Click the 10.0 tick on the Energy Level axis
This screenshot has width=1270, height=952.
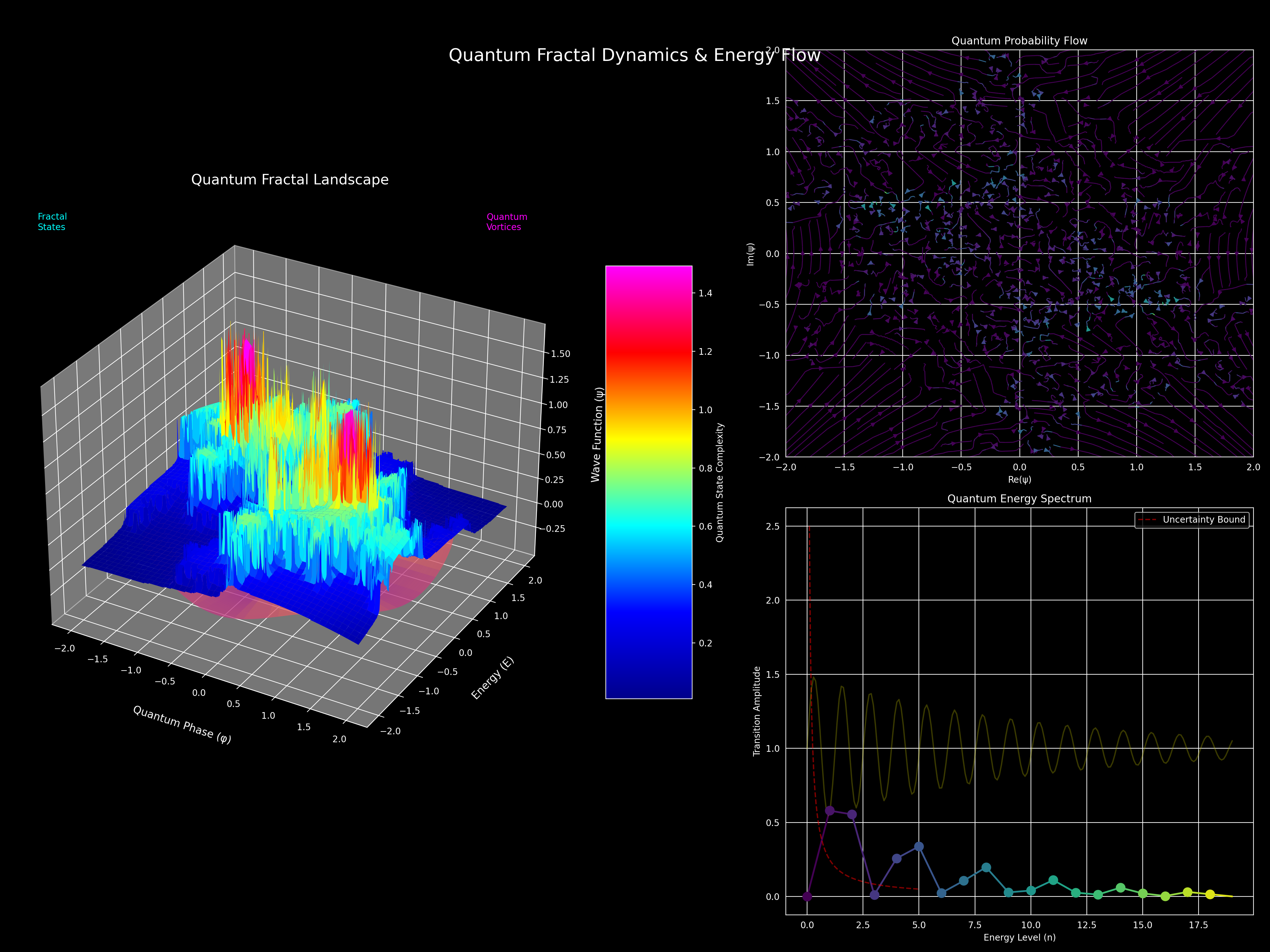tap(1031, 925)
